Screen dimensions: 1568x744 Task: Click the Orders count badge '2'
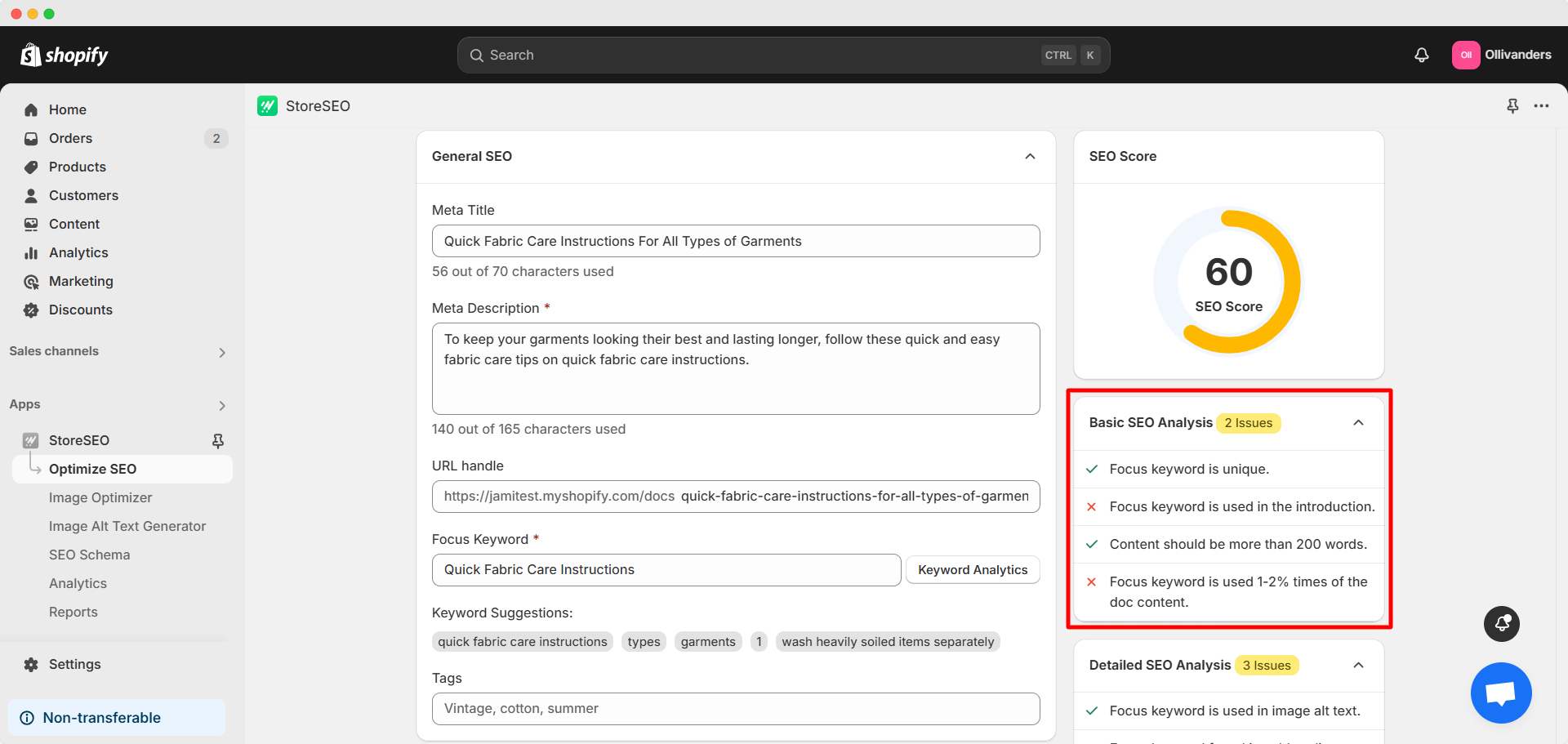216,138
